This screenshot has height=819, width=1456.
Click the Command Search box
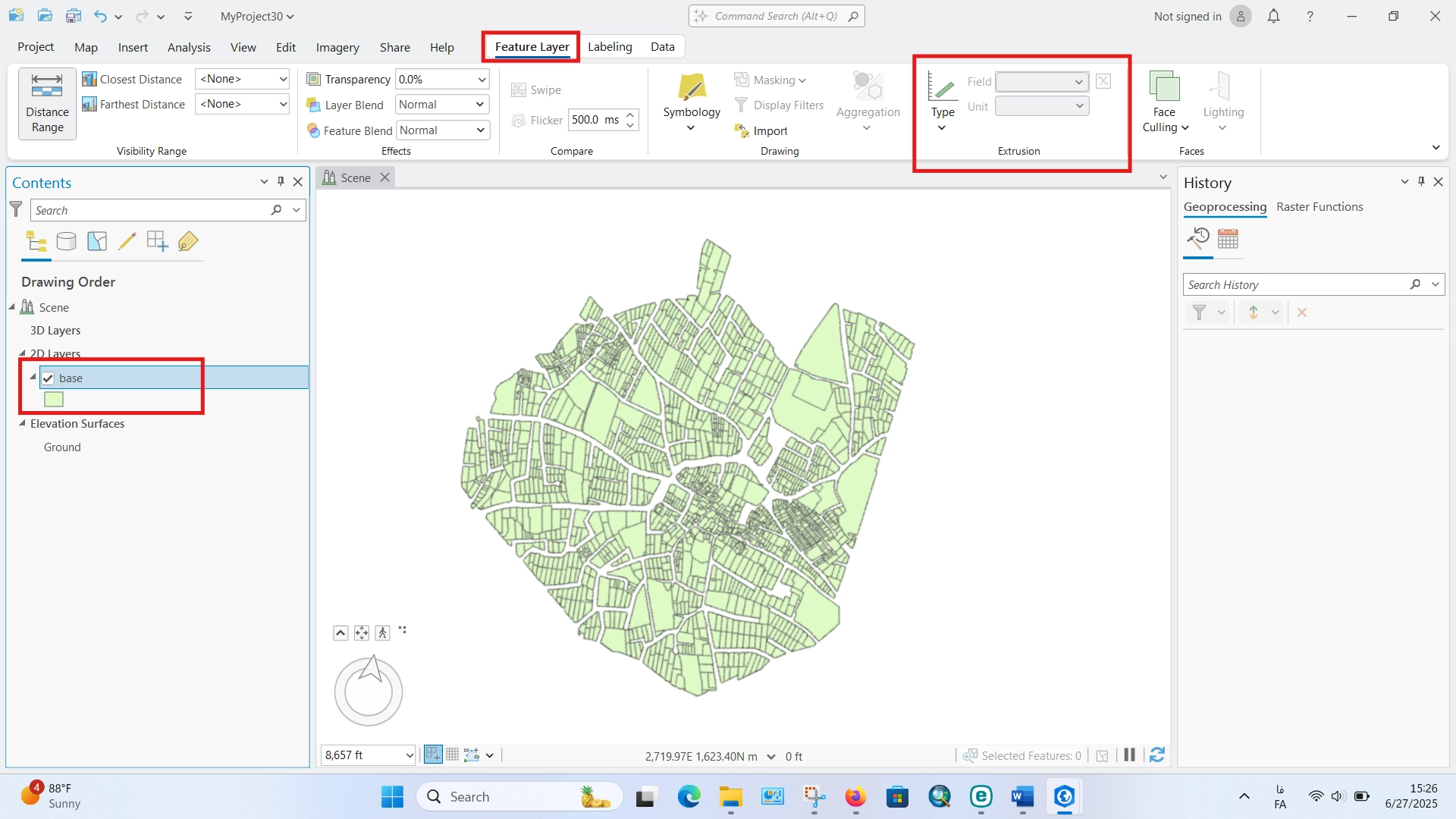pos(777,16)
